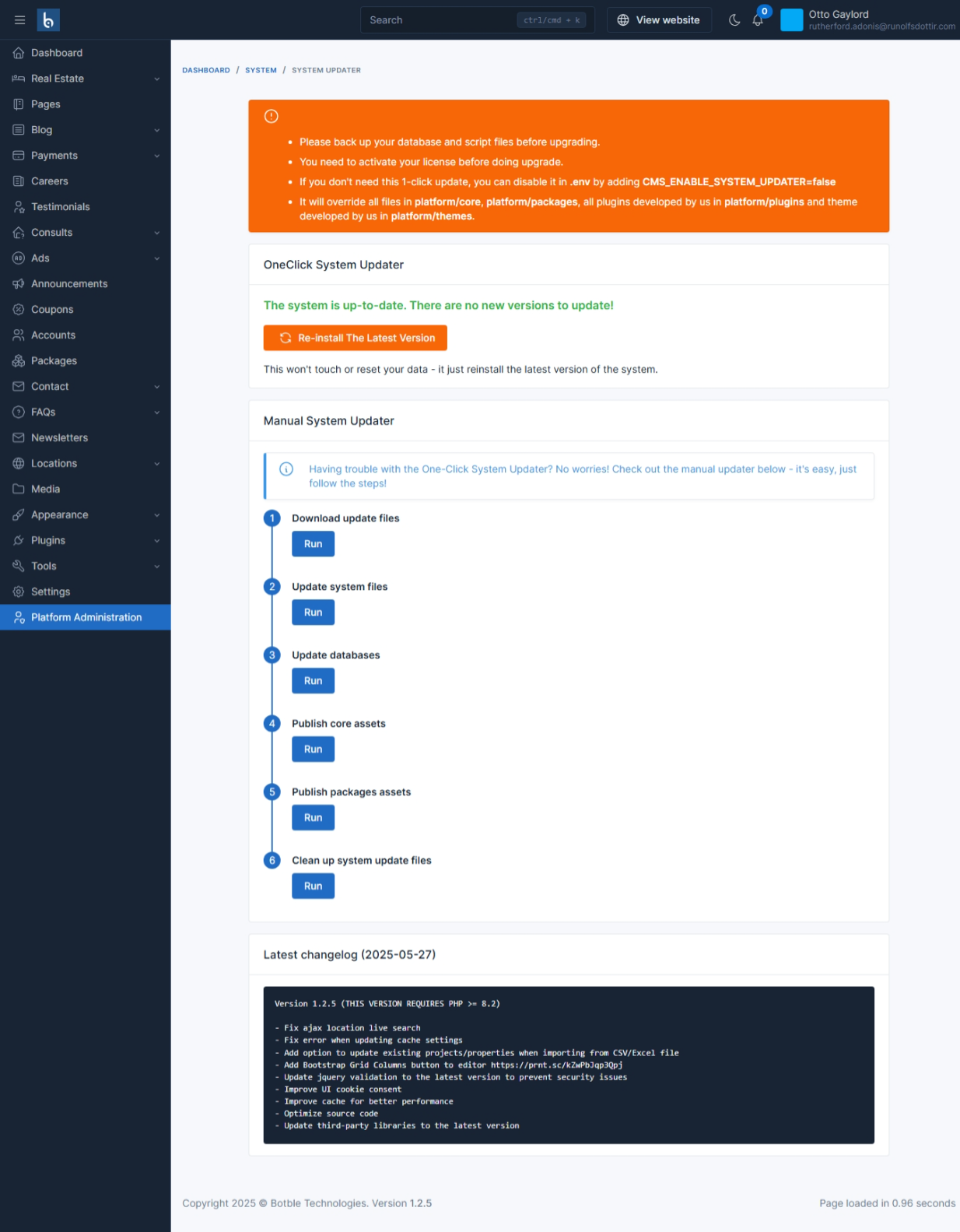Viewport: 960px width, 1232px height.
Task: Click the SYSTEM breadcrumb link
Action: click(261, 70)
